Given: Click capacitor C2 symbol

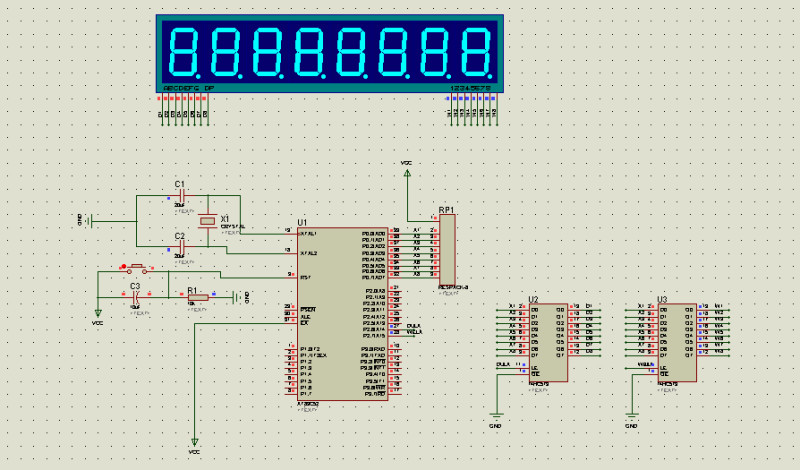Looking at the screenshot, I should coord(180,247).
